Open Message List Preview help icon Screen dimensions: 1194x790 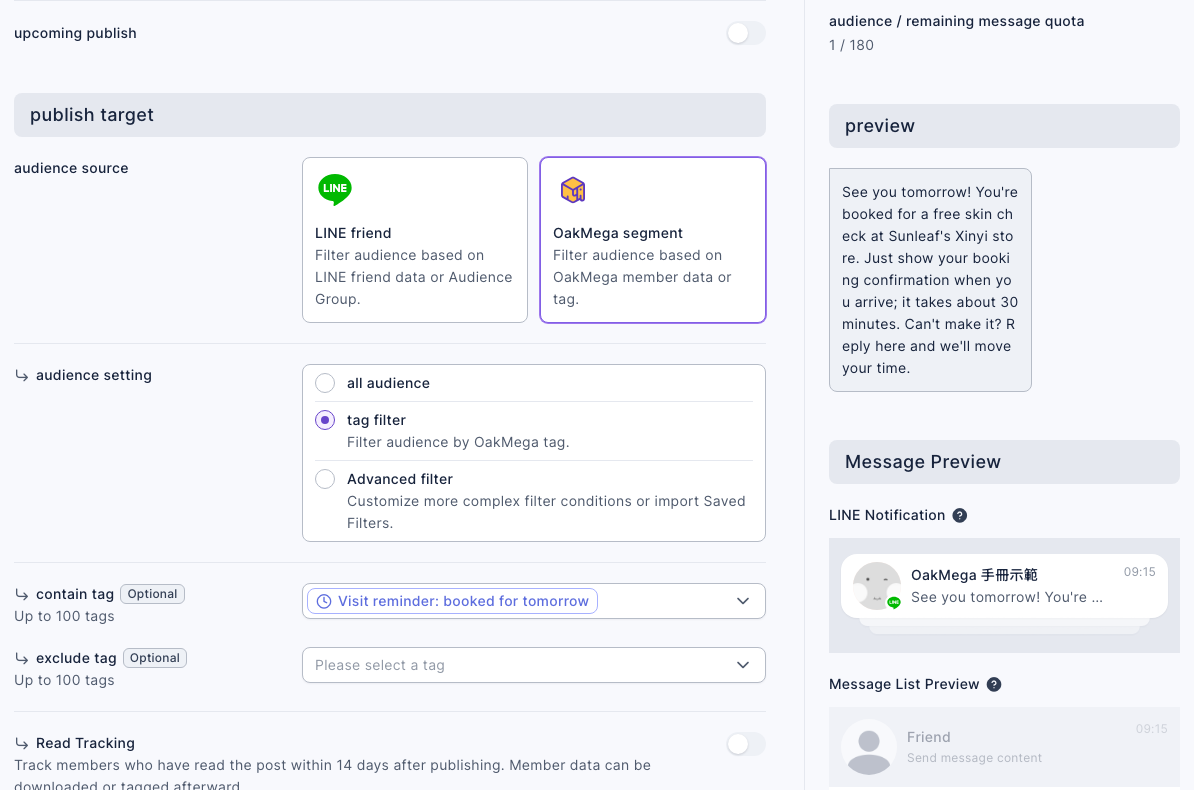click(994, 685)
